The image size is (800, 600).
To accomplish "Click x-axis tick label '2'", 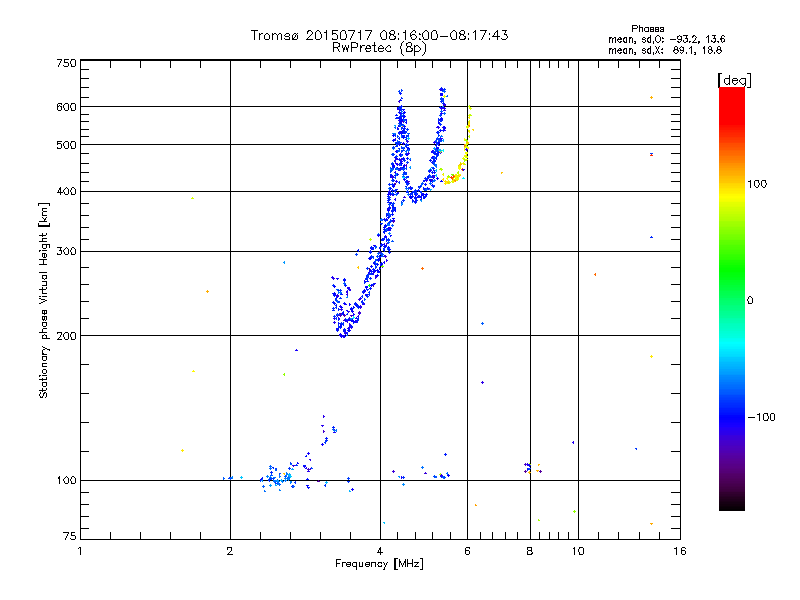I will click(x=230, y=551).
